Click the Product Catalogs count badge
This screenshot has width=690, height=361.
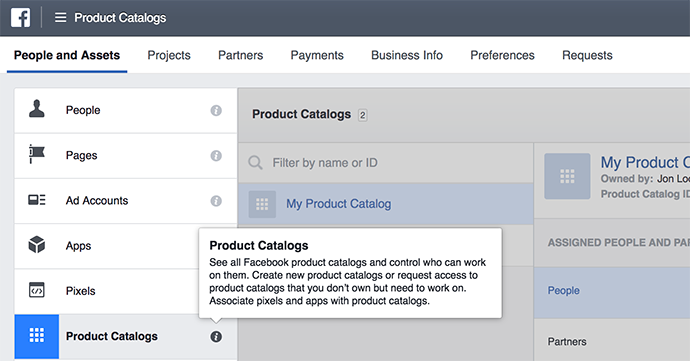pyautogui.click(x=363, y=115)
